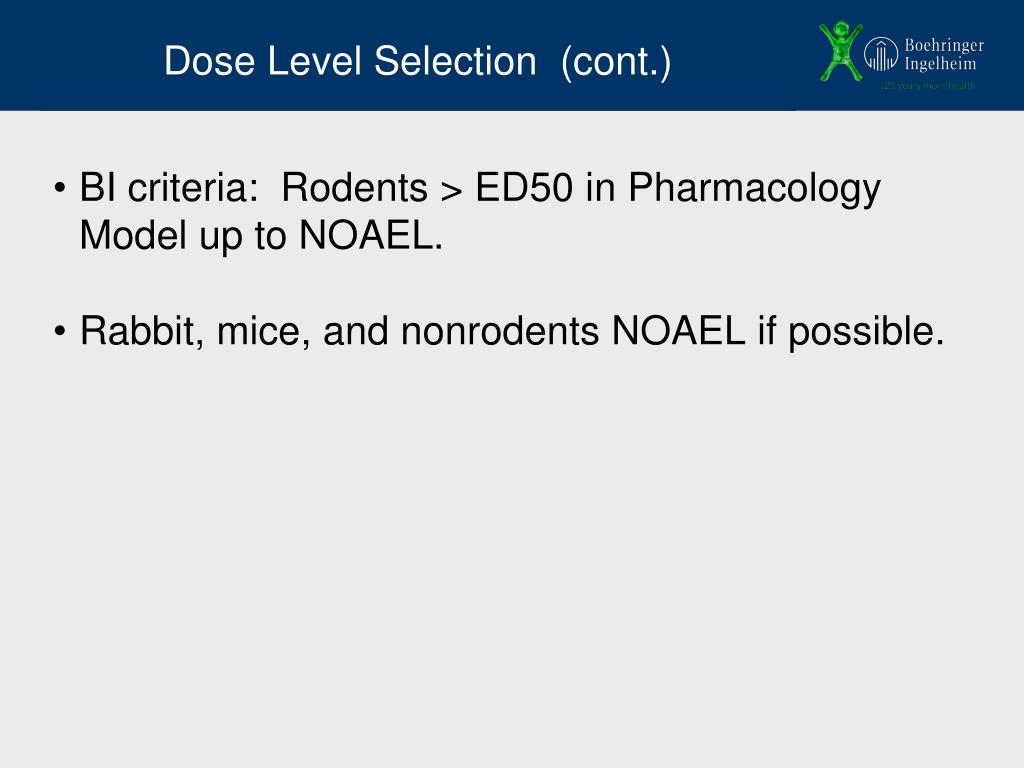Click the "Ingelheim" word in the logo
This screenshot has height=768, width=1024.
[940, 64]
